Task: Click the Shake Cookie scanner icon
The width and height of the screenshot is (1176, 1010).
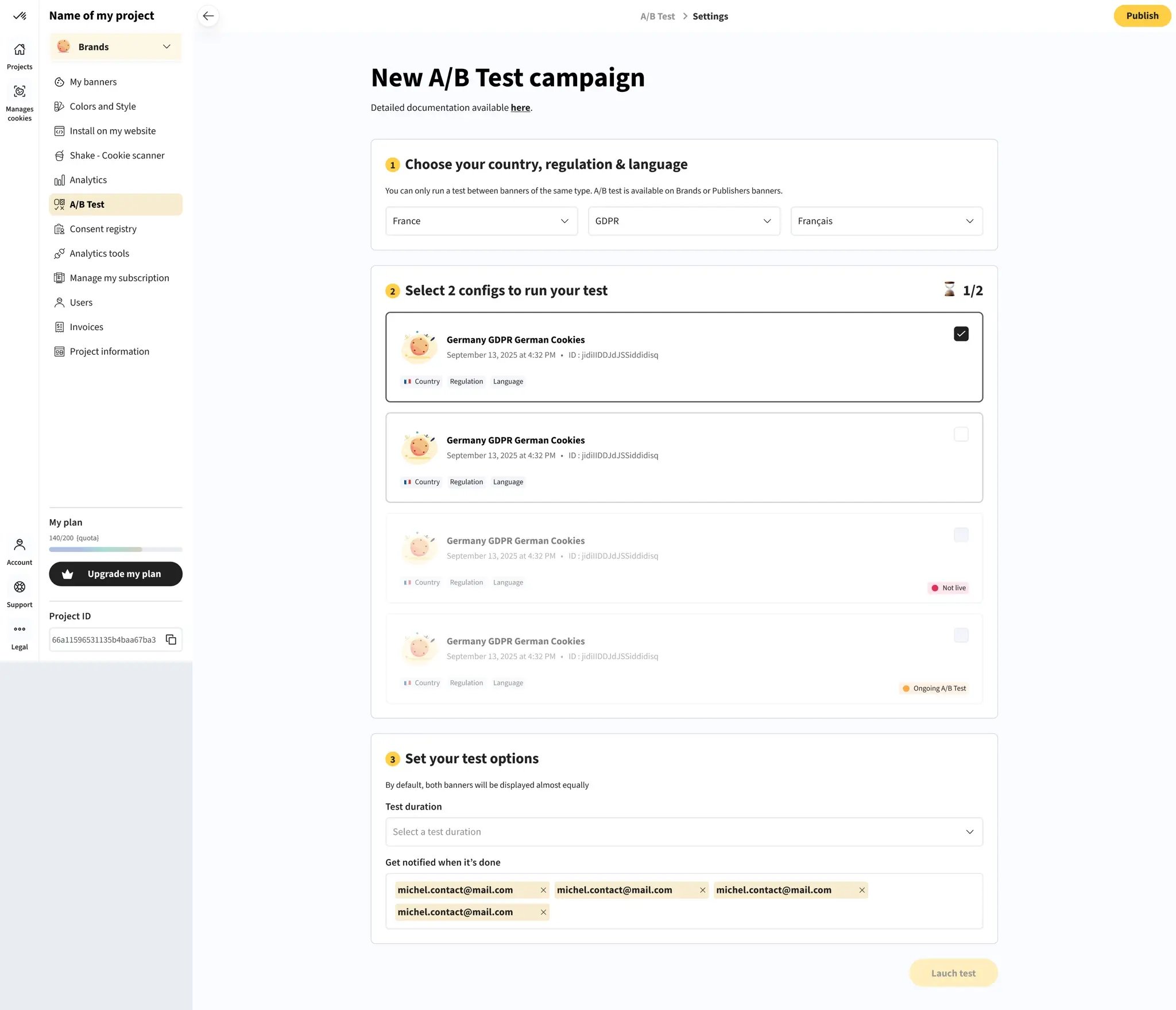Action: pyautogui.click(x=59, y=156)
